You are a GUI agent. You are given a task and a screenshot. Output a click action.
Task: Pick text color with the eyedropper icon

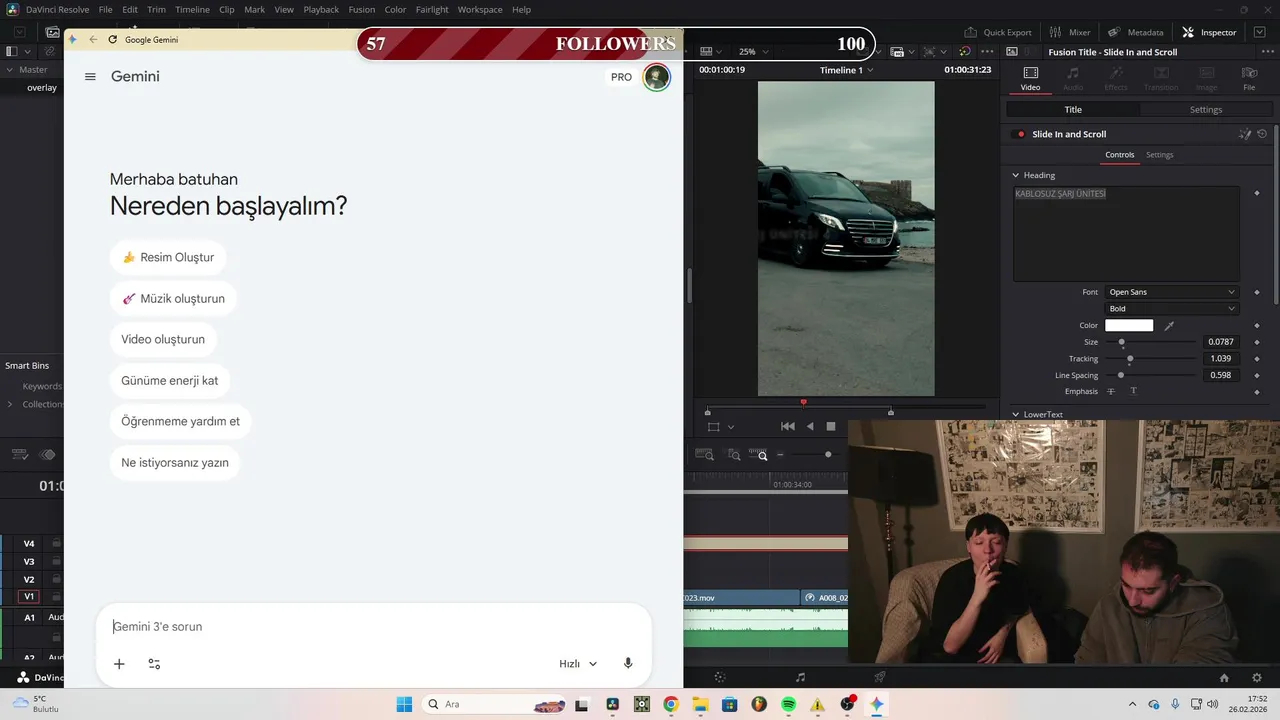pos(1169,325)
